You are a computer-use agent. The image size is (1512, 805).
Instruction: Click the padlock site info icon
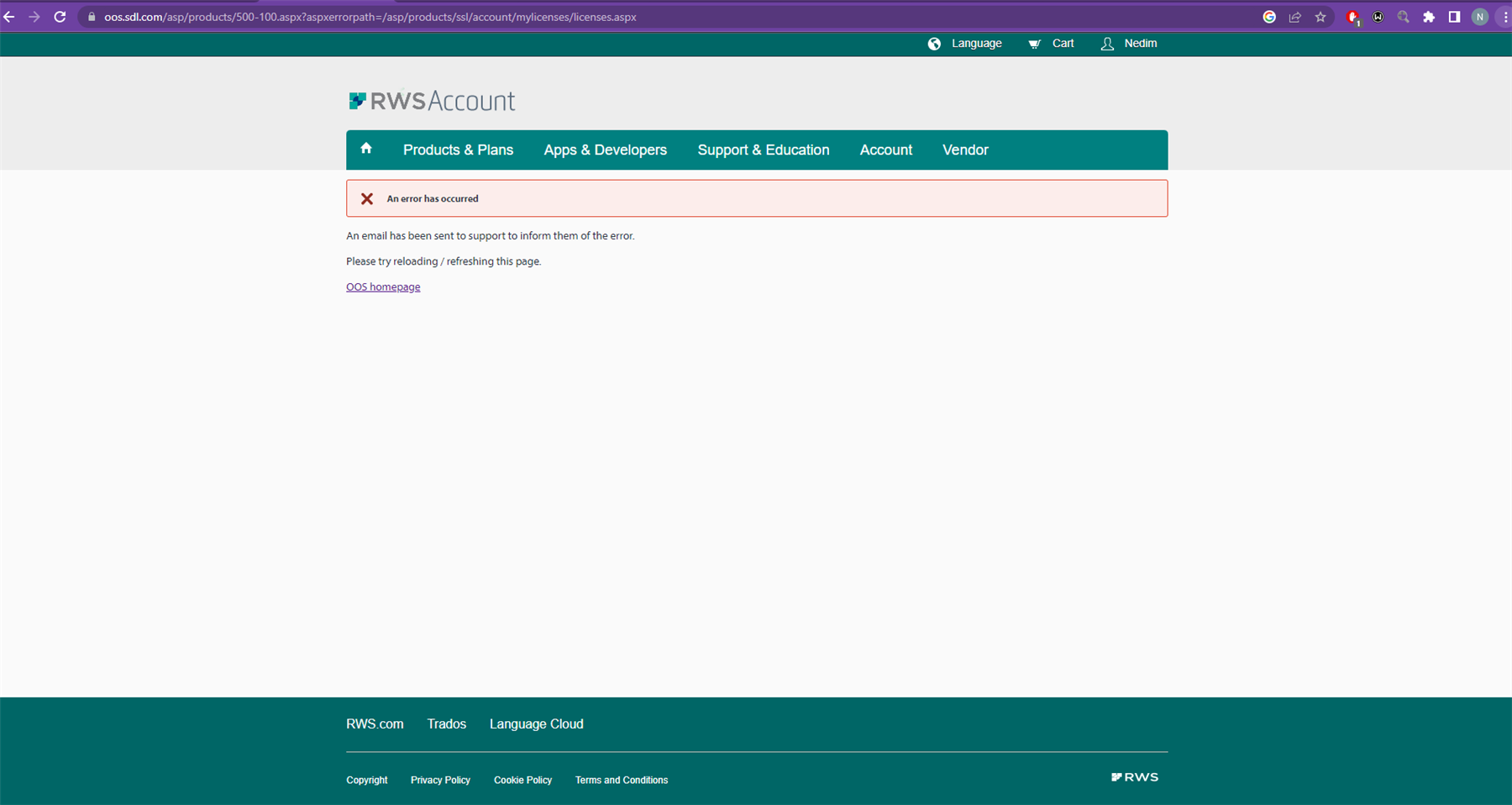tap(92, 17)
